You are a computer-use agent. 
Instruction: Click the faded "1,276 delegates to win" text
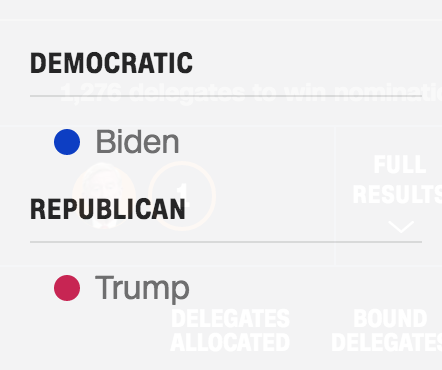pos(251,93)
